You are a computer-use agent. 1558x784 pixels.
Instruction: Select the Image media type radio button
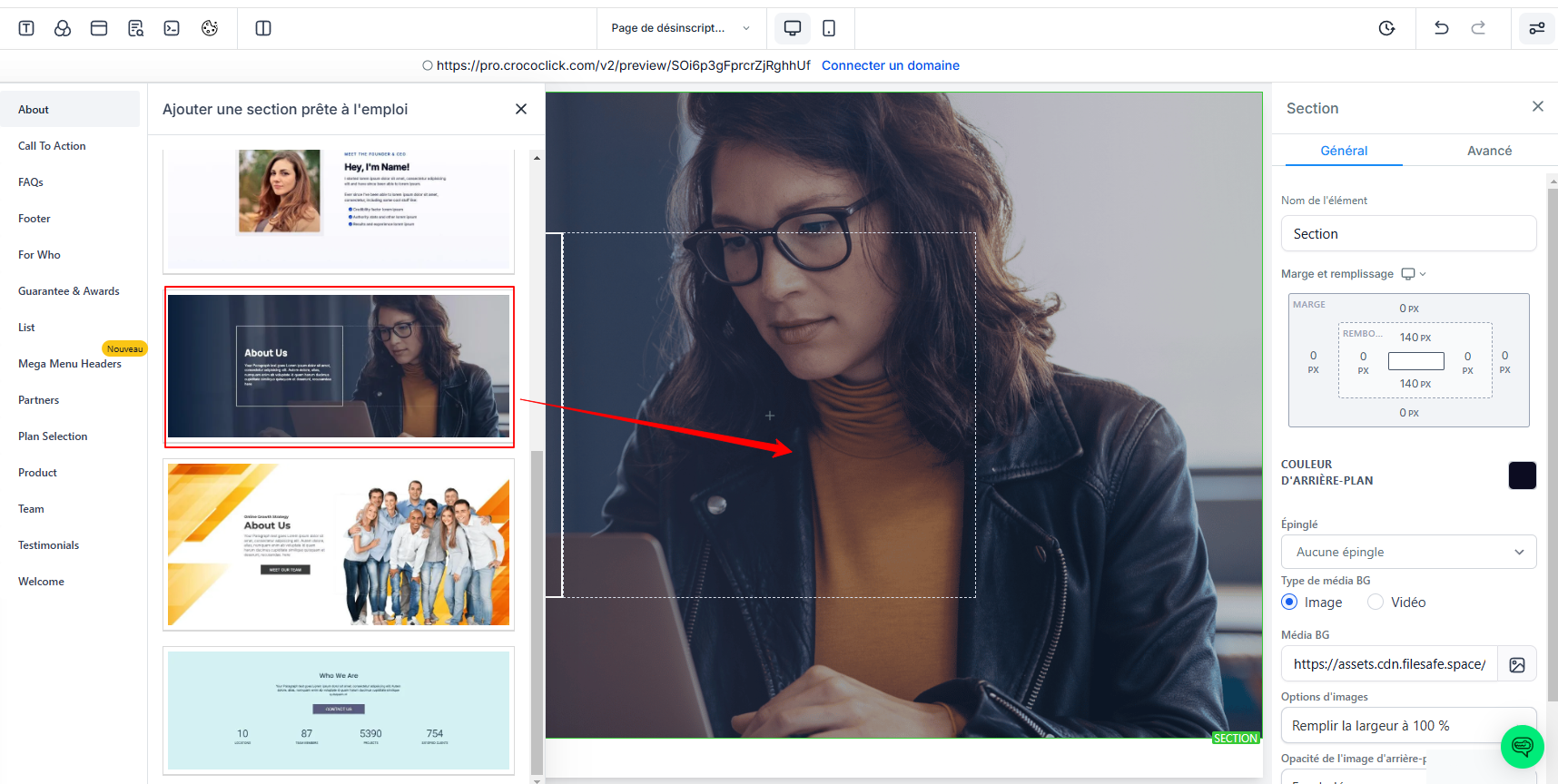click(1289, 602)
